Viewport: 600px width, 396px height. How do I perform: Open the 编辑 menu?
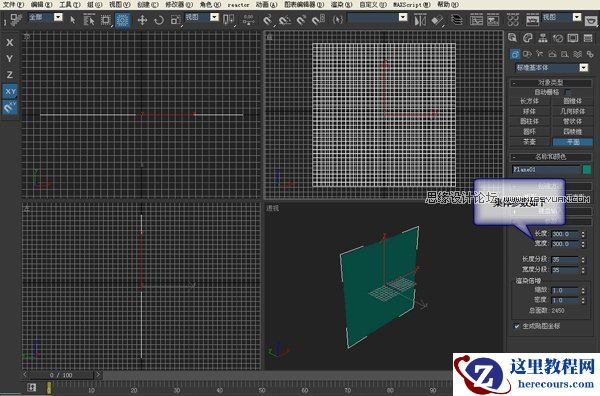(x=41, y=5)
